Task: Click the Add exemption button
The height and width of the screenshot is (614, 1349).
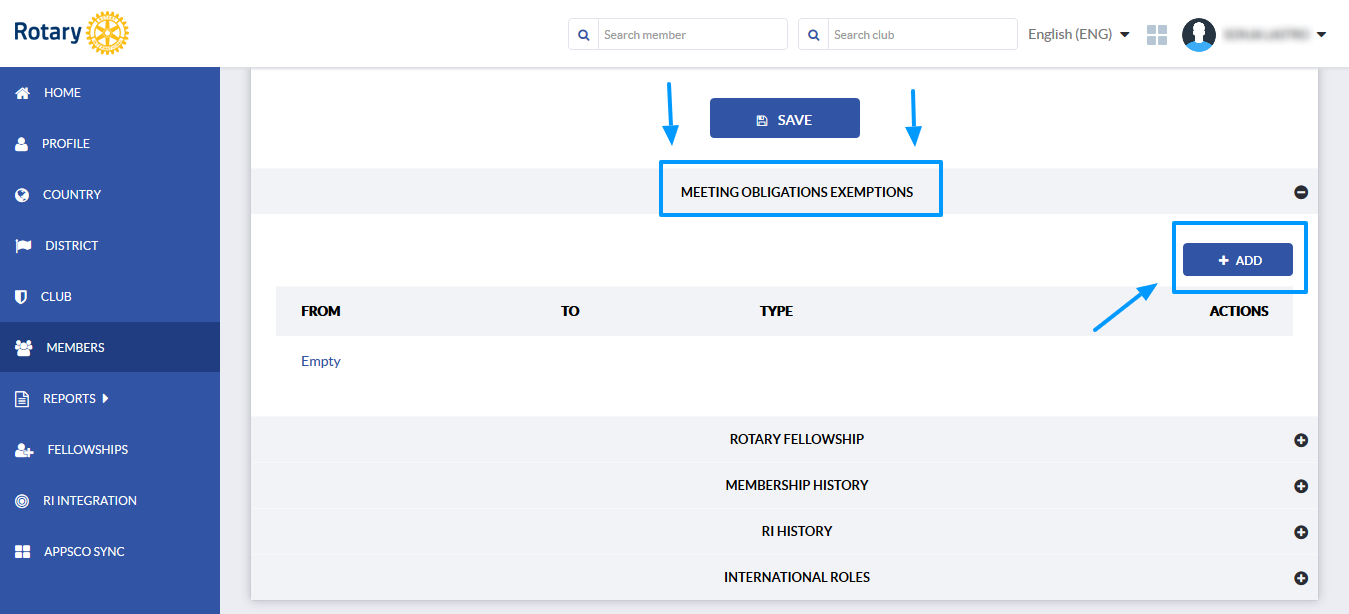Action: (x=1238, y=260)
